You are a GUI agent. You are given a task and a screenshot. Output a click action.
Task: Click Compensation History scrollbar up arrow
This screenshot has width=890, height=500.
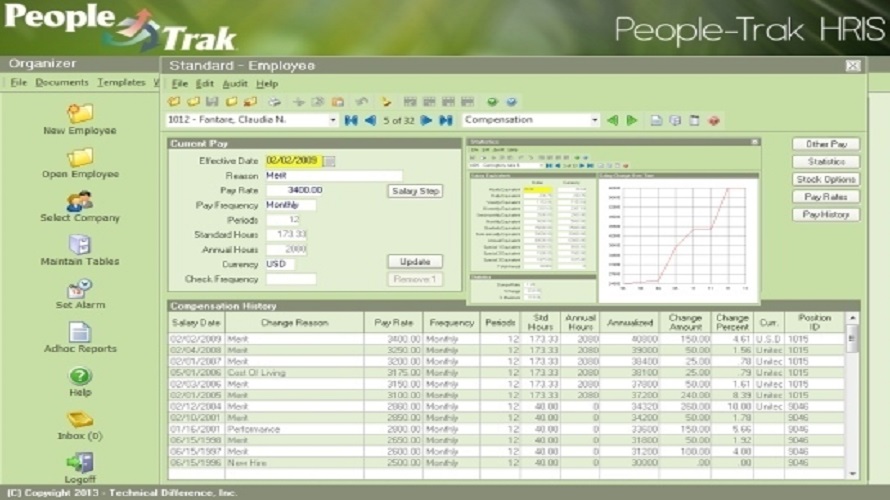852,318
